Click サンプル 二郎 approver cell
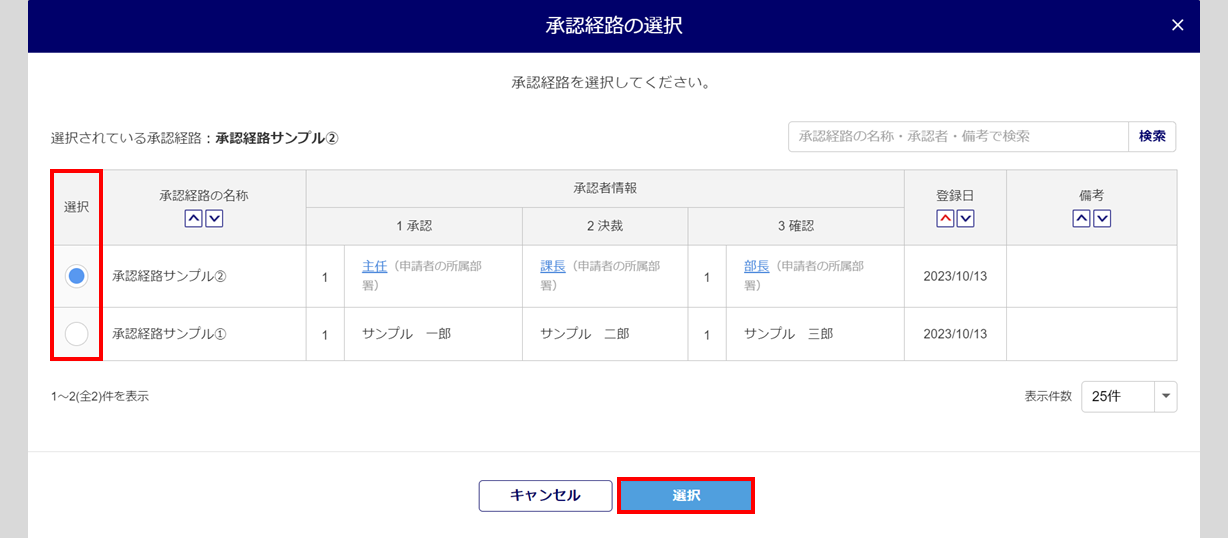Image resolution: width=1228 pixels, height=538 pixels. click(x=605, y=334)
